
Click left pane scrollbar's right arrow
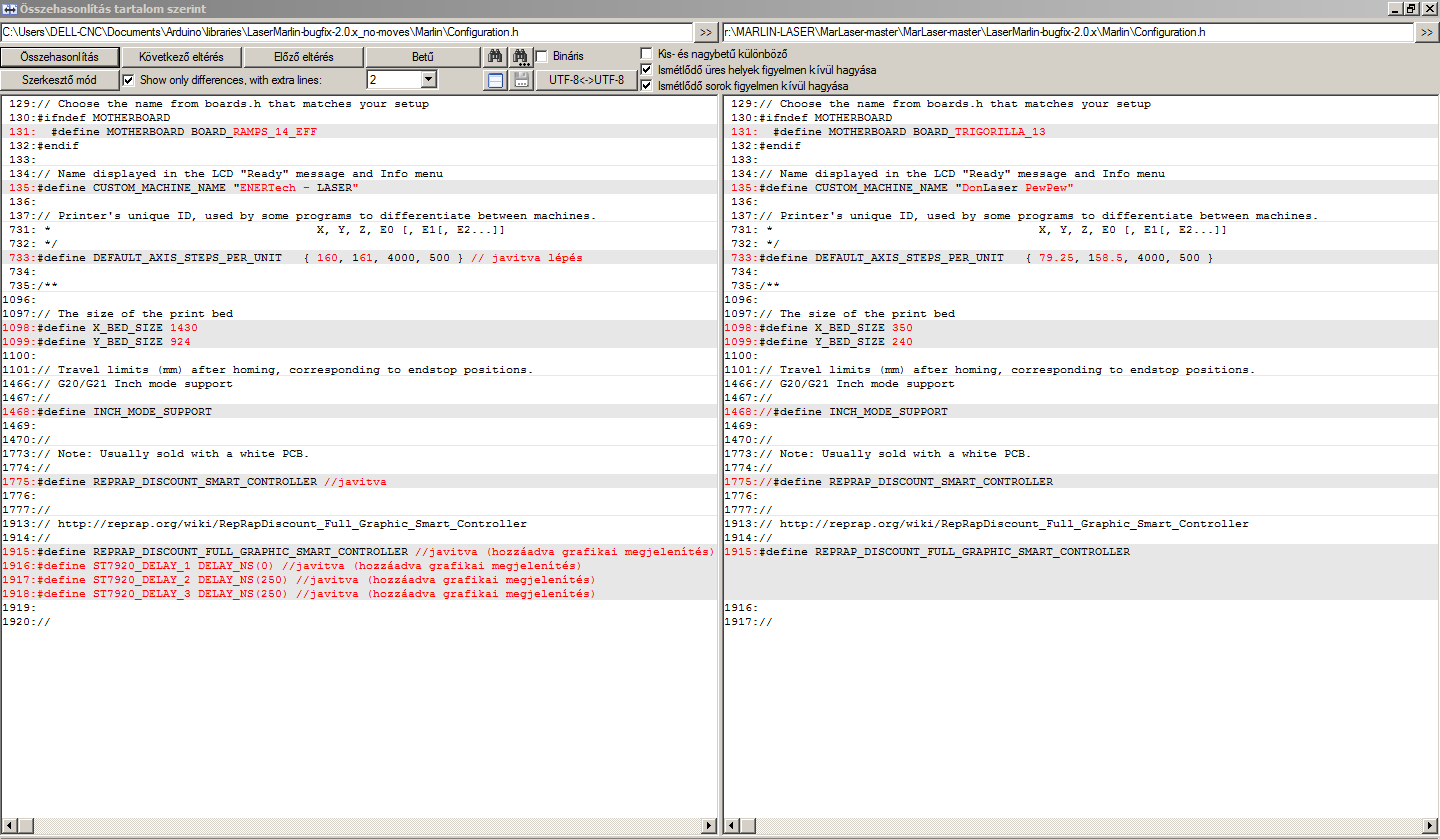pos(709,826)
